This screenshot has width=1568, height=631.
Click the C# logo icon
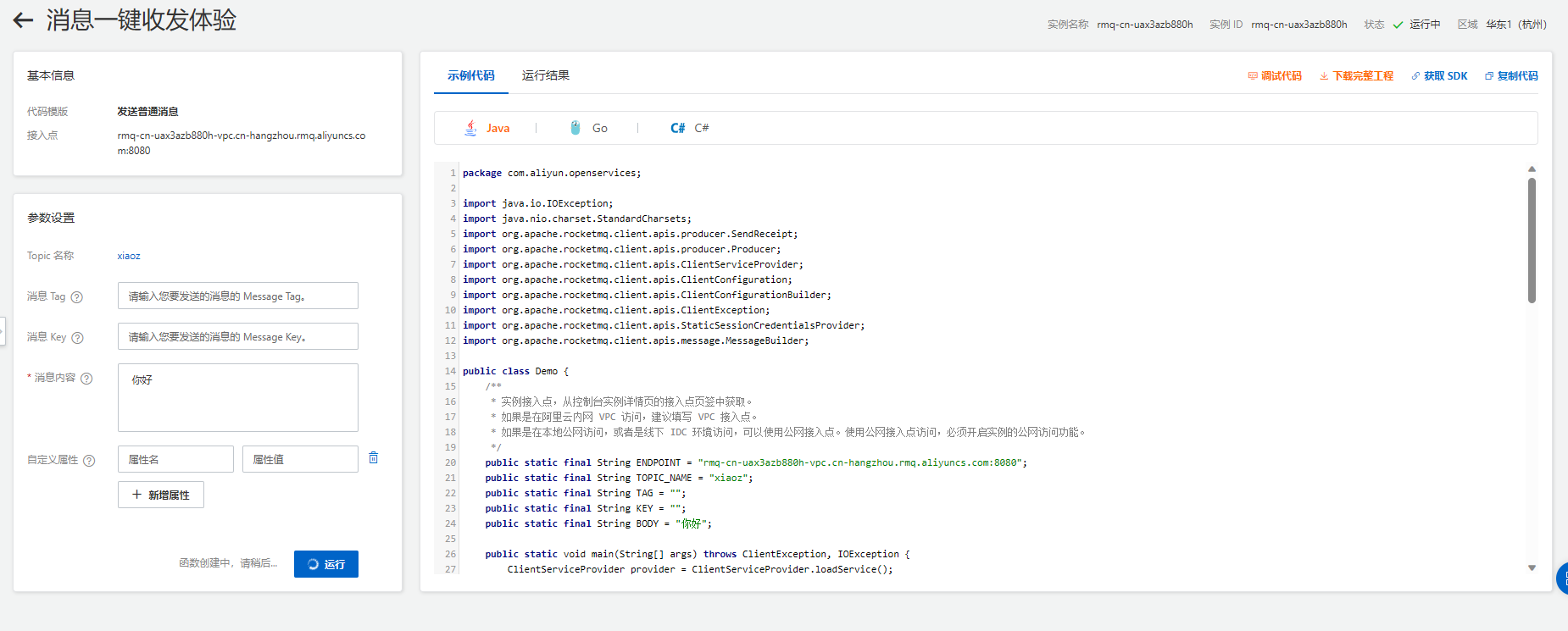678,128
